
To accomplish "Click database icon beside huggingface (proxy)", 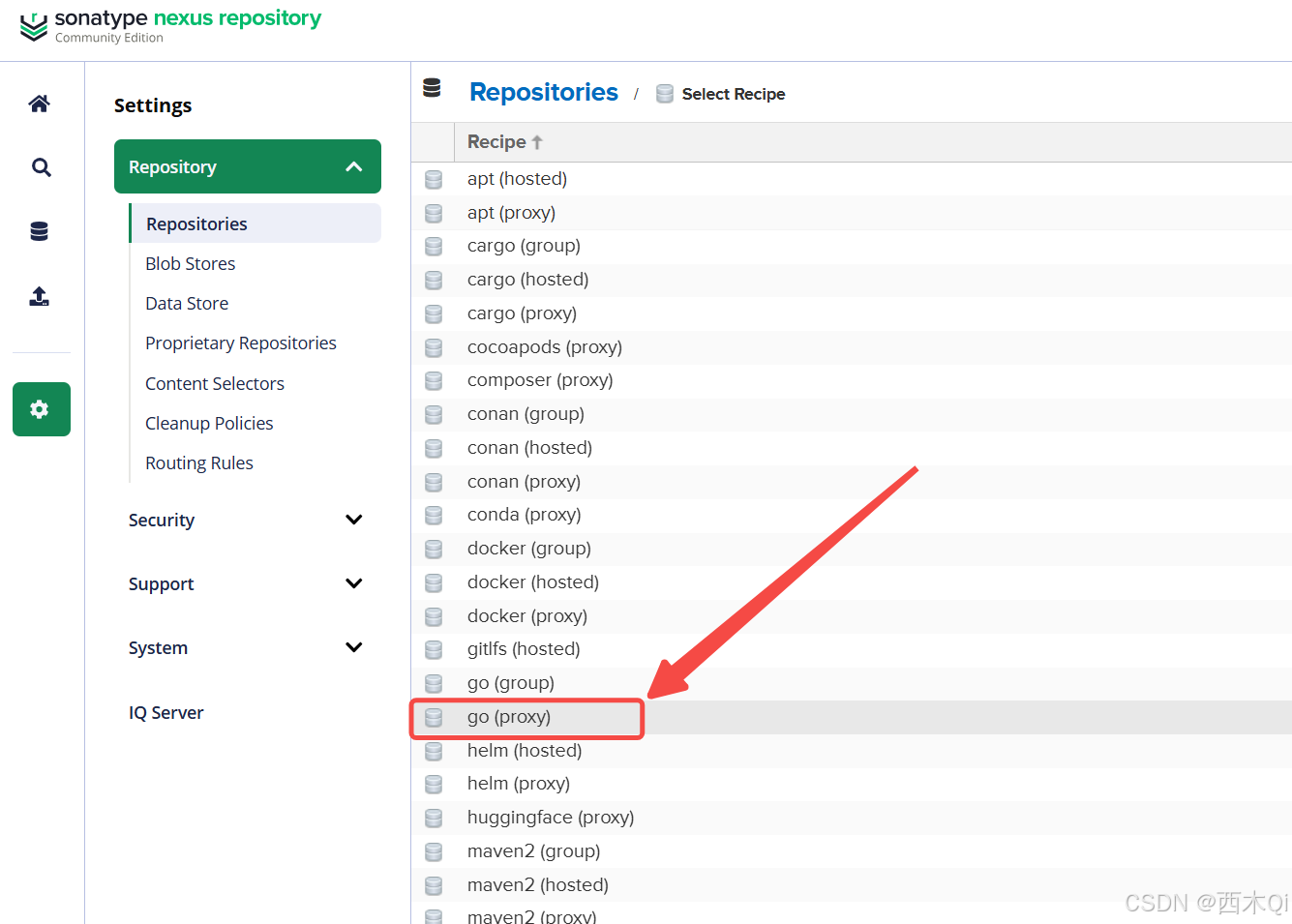I will [434, 818].
